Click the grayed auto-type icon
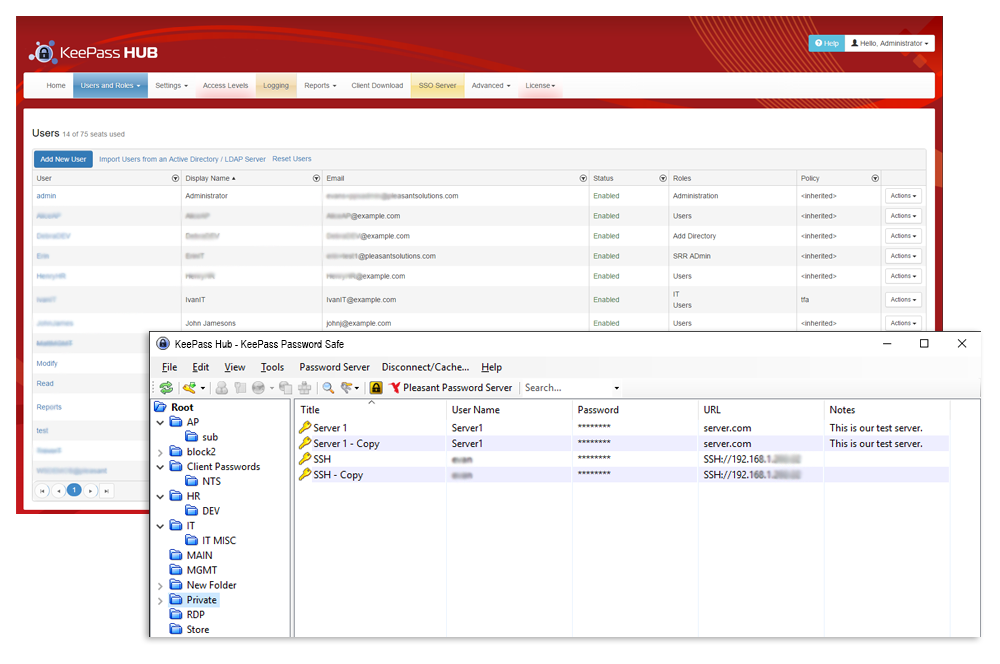Viewport: 1000px width, 664px height. pos(305,388)
